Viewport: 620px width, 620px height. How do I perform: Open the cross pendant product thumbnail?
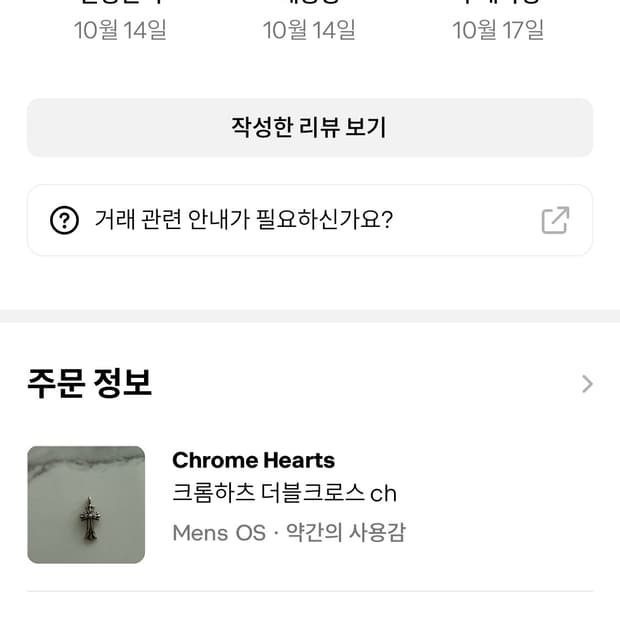click(86, 504)
